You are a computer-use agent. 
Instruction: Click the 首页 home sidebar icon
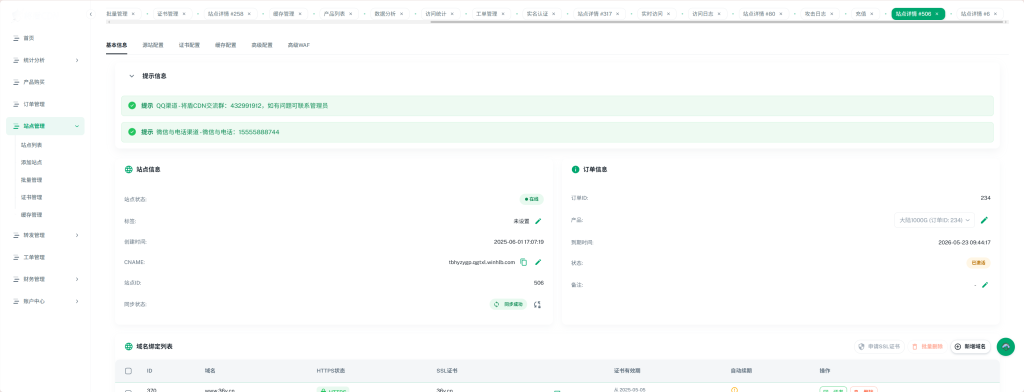[x=16, y=38]
